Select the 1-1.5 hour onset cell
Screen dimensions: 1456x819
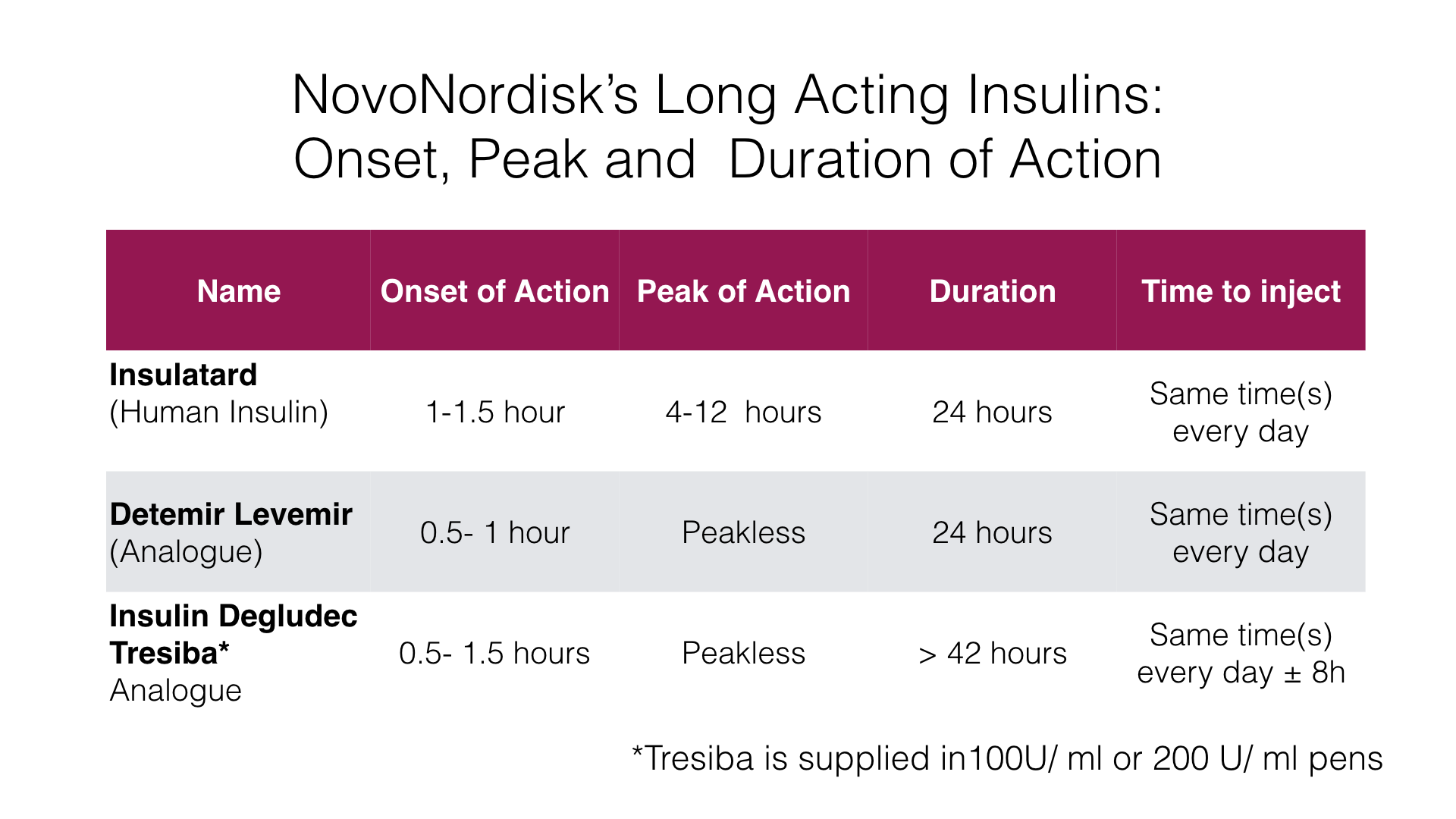tap(494, 412)
